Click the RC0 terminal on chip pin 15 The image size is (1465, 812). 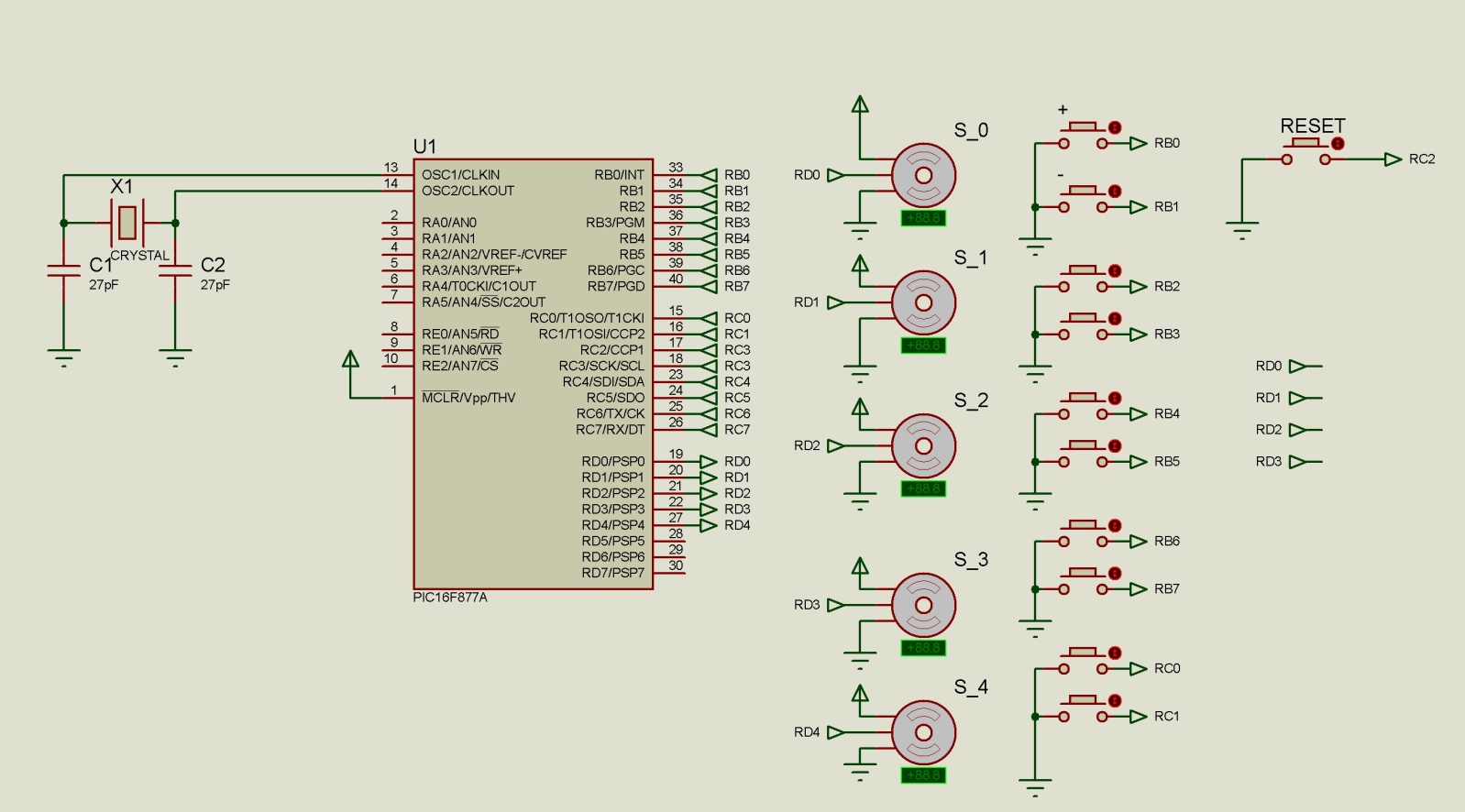(x=709, y=318)
